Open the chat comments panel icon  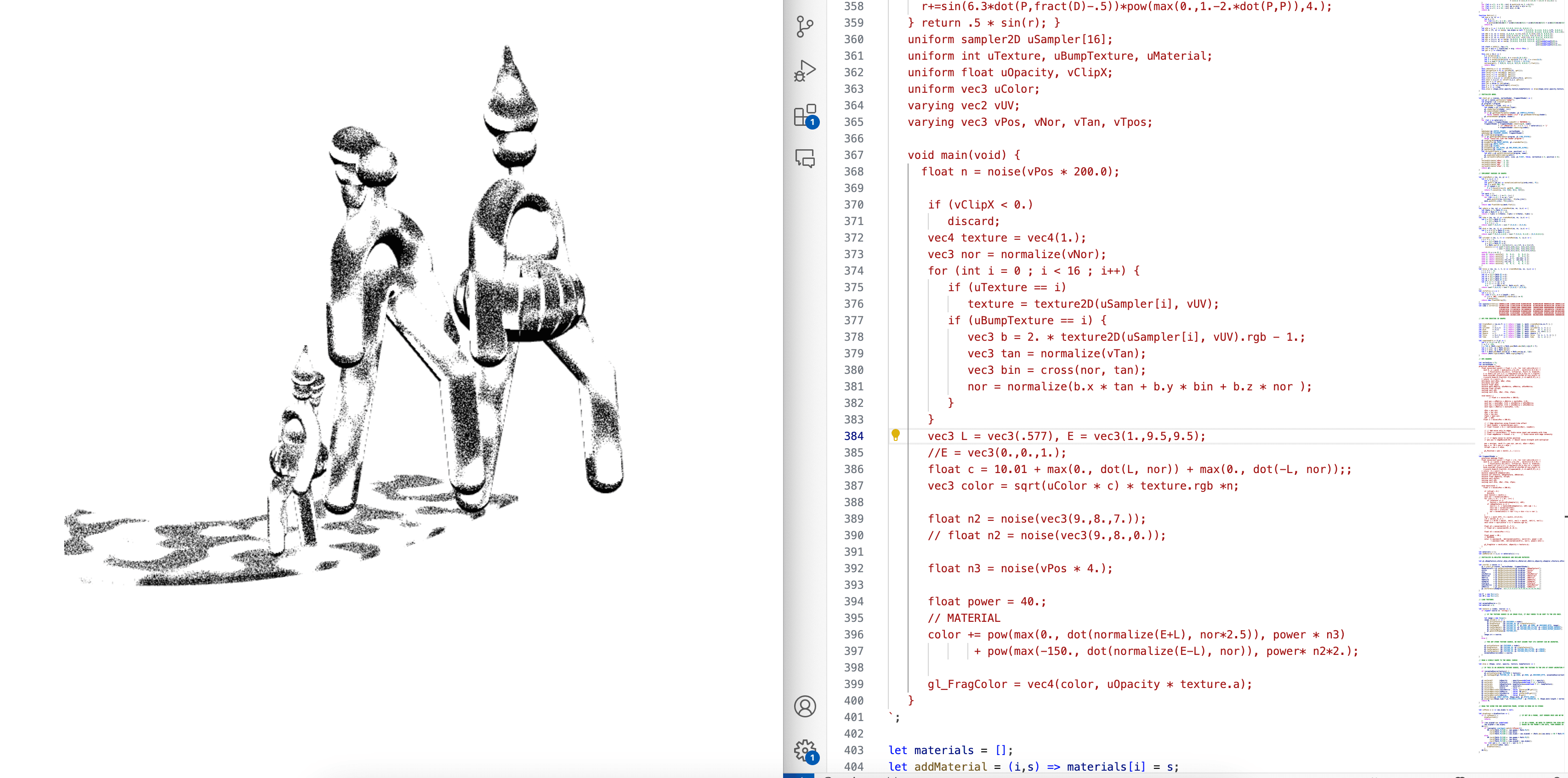point(804,159)
